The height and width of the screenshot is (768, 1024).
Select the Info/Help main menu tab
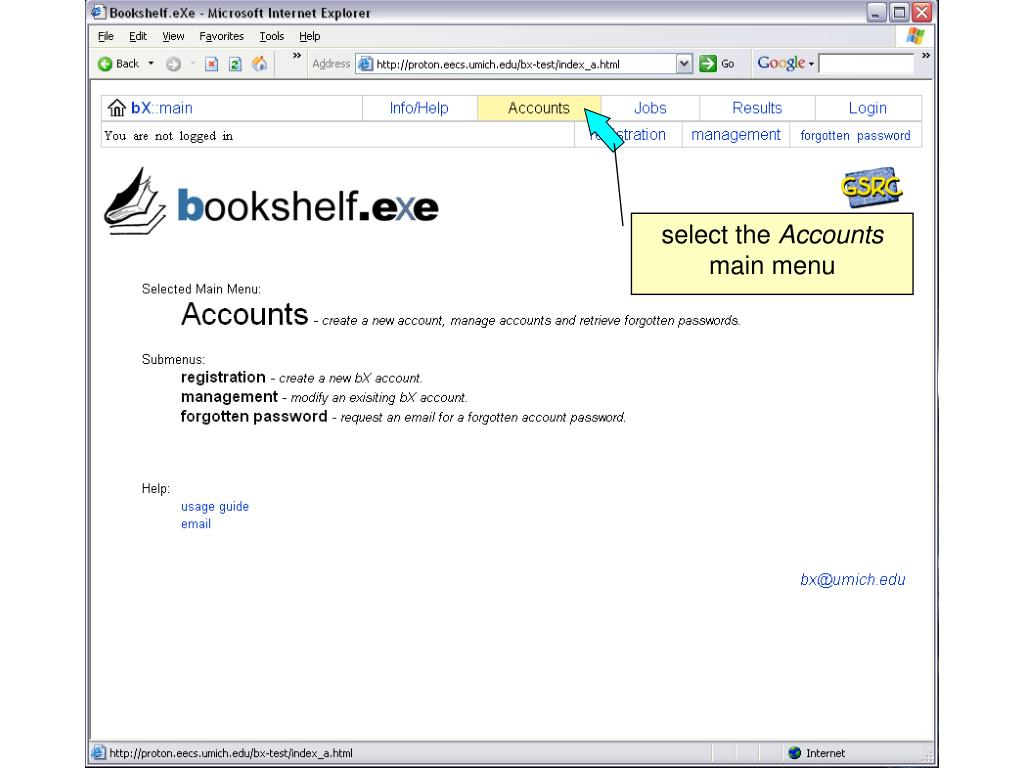click(419, 108)
